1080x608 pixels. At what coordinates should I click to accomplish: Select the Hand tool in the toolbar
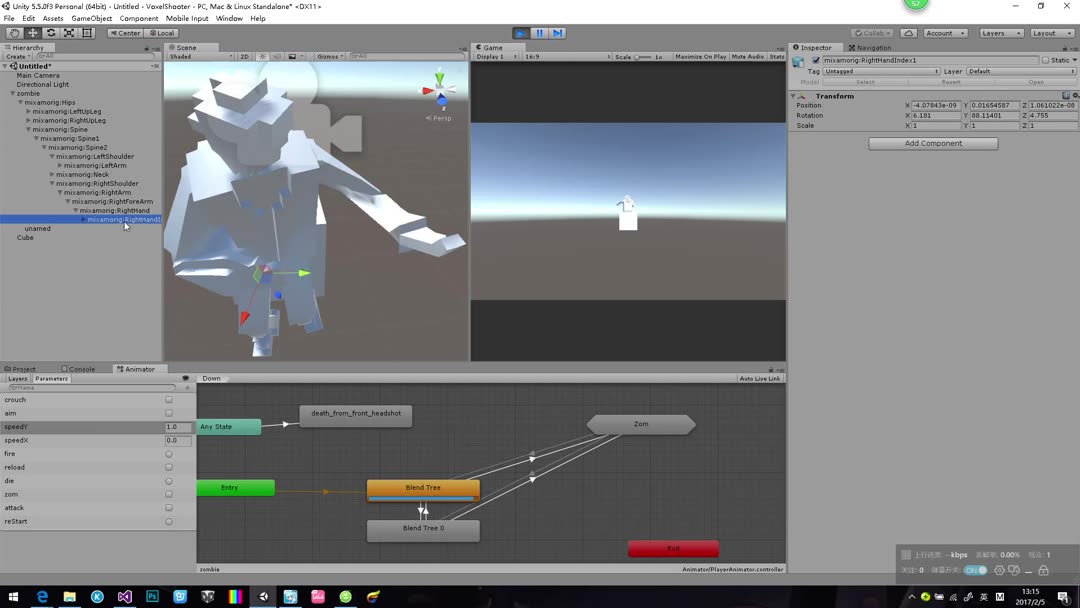16,32
